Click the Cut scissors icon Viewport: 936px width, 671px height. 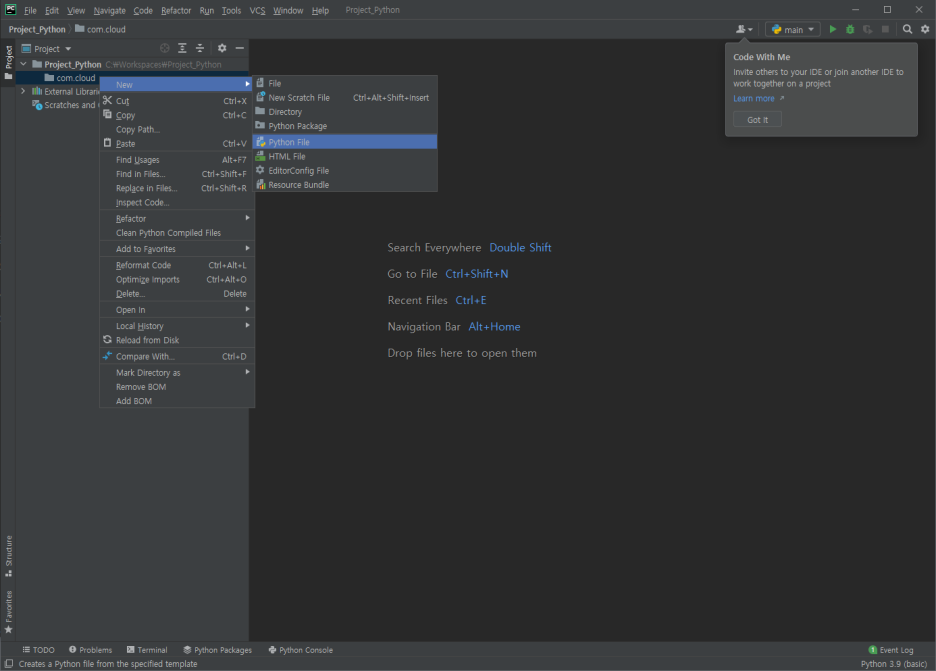(107, 100)
